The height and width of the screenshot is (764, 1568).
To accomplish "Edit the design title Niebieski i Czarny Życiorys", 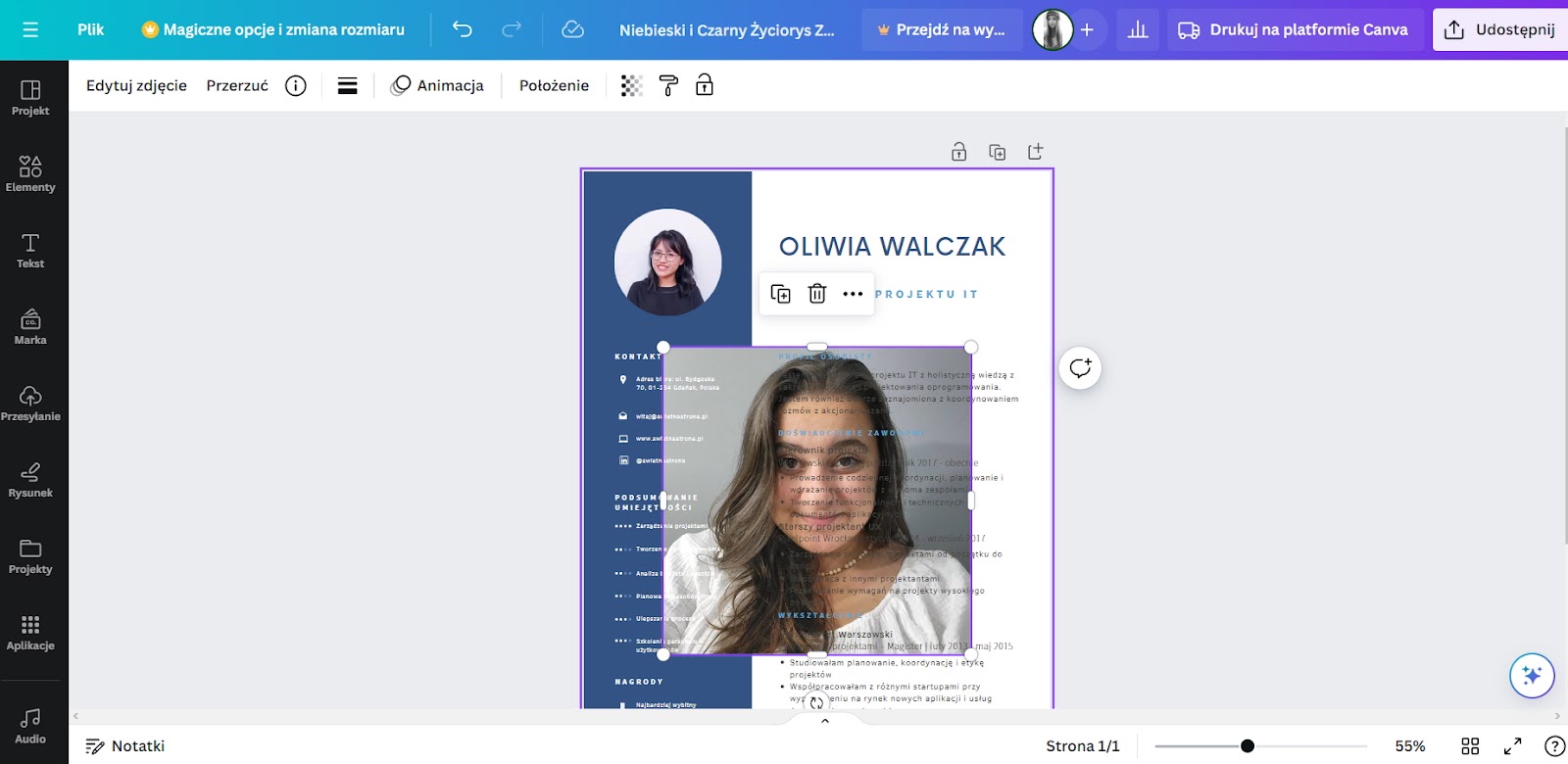I will [726, 29].
